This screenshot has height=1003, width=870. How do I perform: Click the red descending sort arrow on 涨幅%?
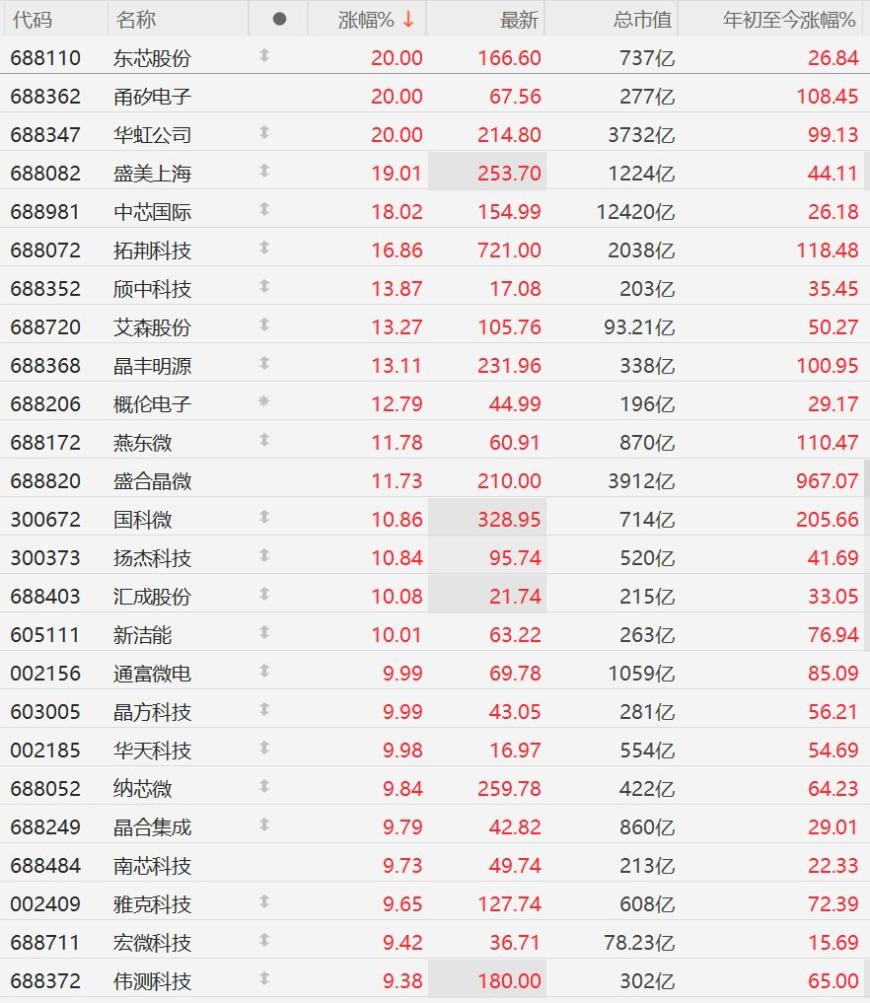pos(409,19)
